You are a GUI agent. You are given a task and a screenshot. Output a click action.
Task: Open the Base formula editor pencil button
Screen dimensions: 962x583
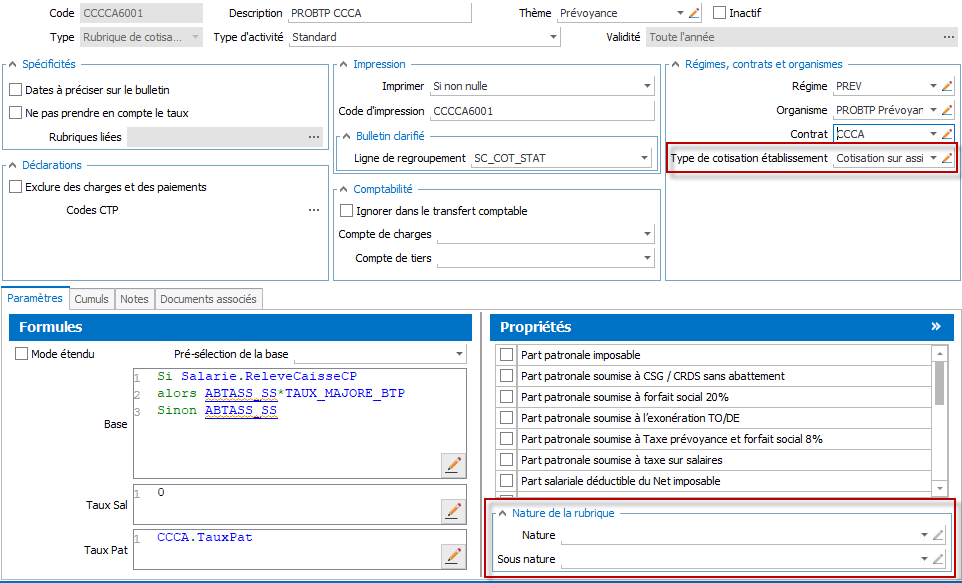click(453, 465)
